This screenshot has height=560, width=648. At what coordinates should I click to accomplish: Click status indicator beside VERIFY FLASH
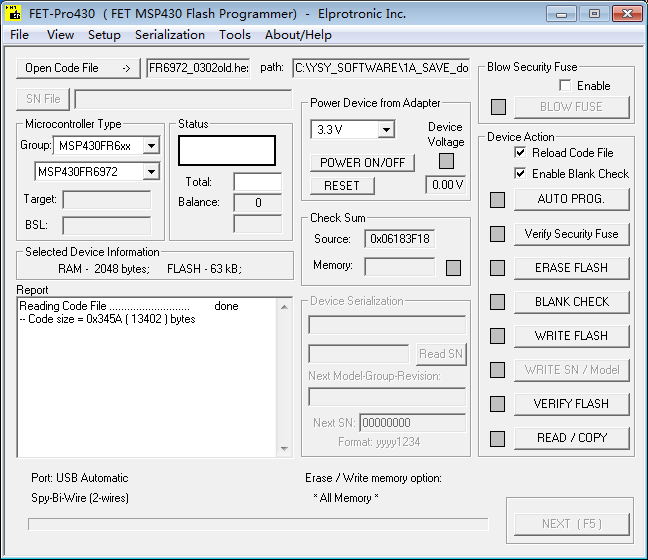pos(497,404)
